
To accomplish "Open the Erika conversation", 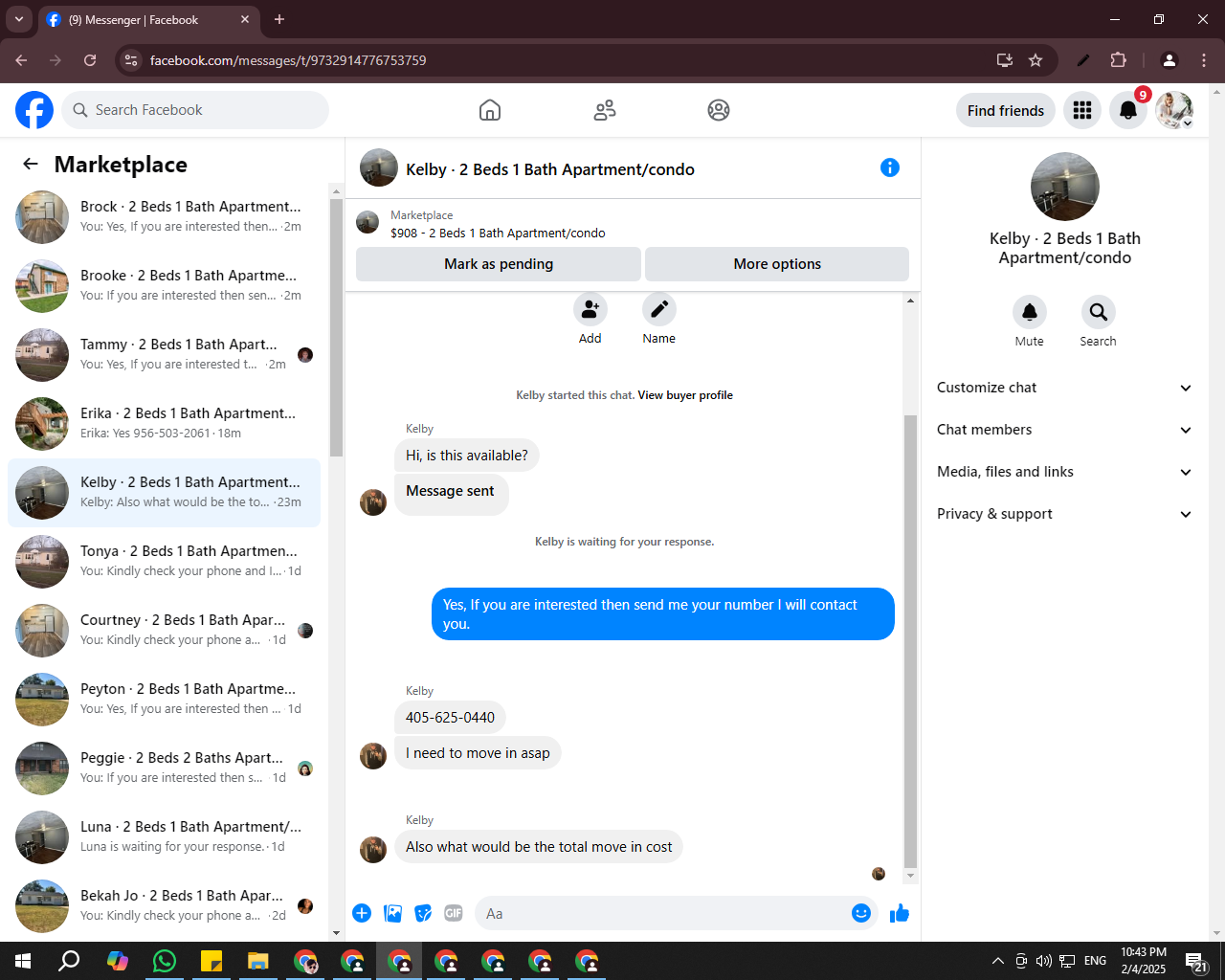I will click(x=164, y=424).
